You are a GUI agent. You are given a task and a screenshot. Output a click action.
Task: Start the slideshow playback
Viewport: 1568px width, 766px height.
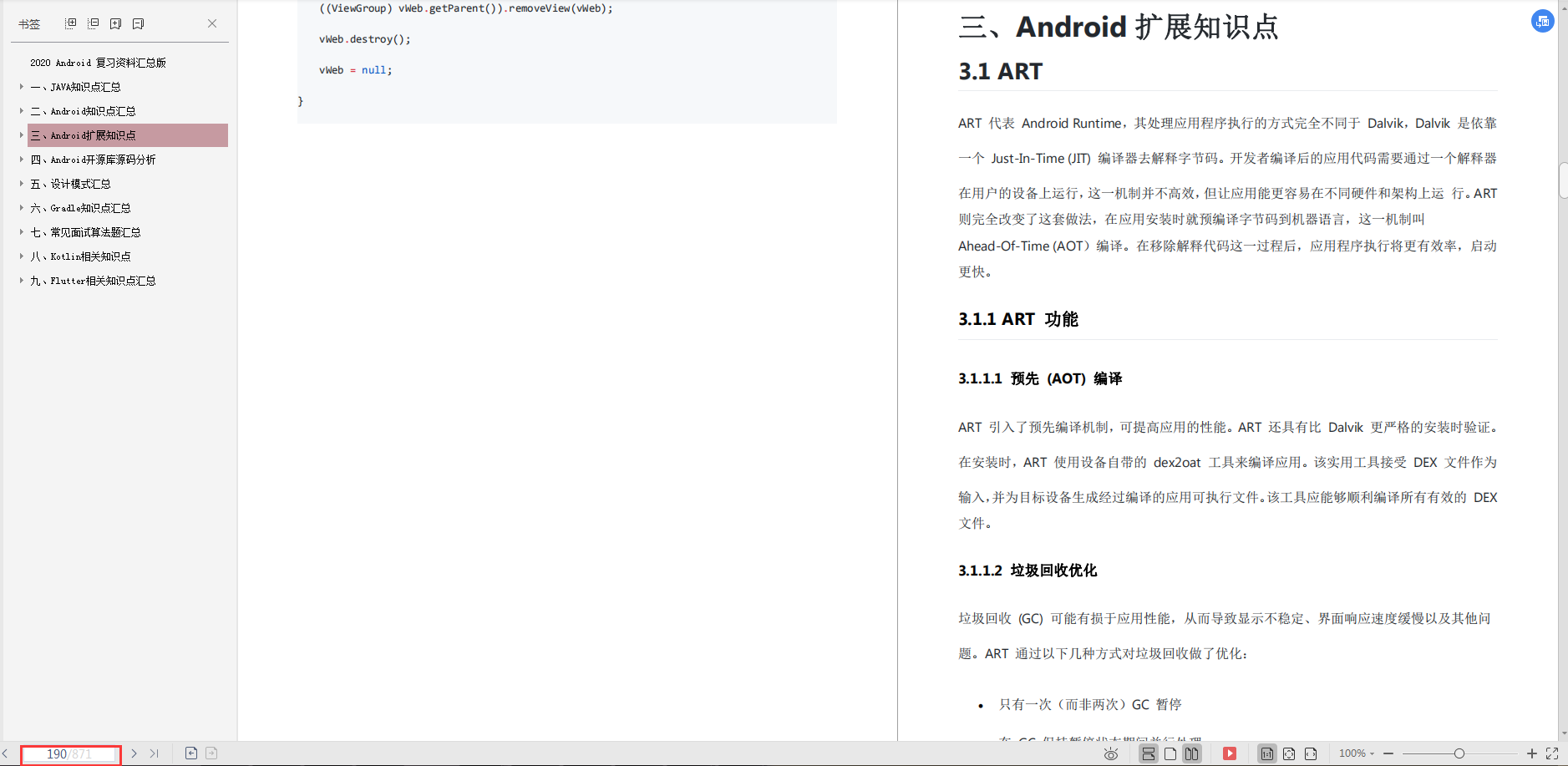click(x=1229, y=753)
